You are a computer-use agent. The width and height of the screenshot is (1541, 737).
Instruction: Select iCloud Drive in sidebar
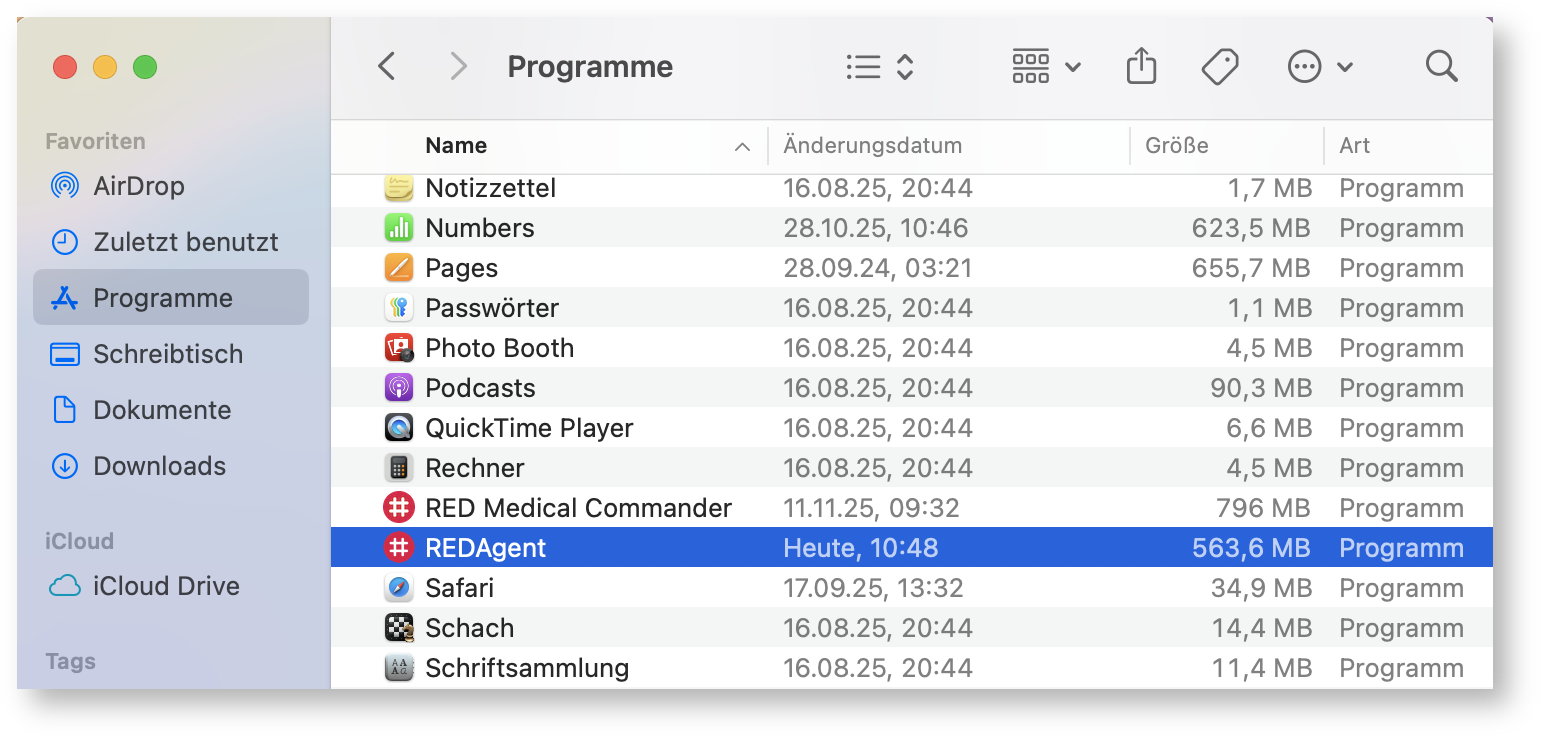(x=166, y=586)
